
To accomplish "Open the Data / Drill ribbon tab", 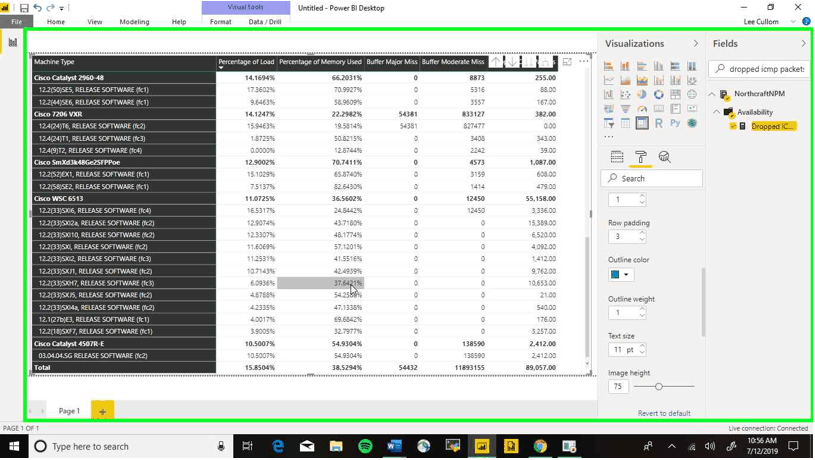I will click(265, 22).
